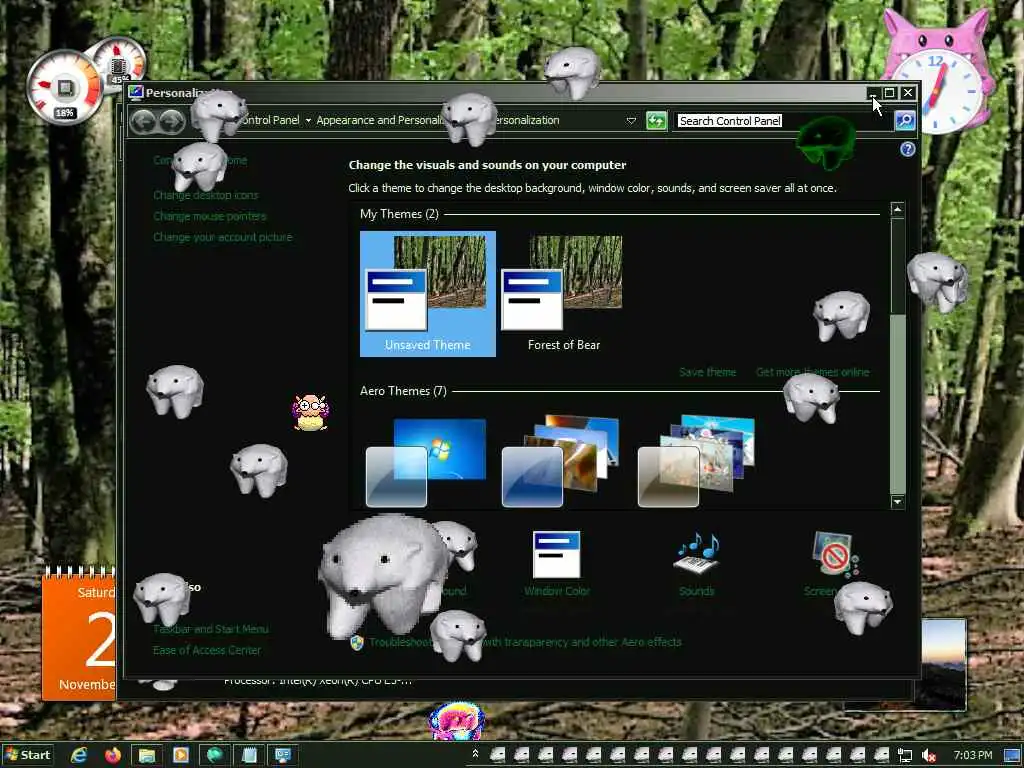Open Change your account picture link
The image size is (1024, 768).
(x=223, y=237)
